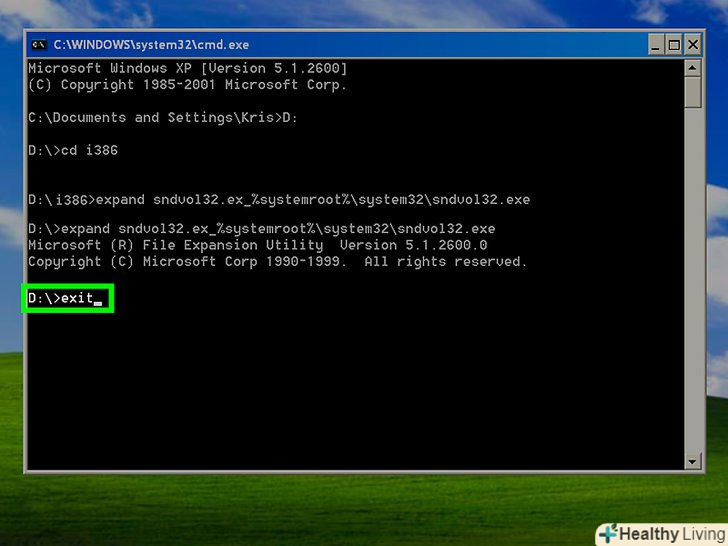Click 'Microsoft (R) File Expansion Utility' line
728x546 pixels.
click(258, 245)
